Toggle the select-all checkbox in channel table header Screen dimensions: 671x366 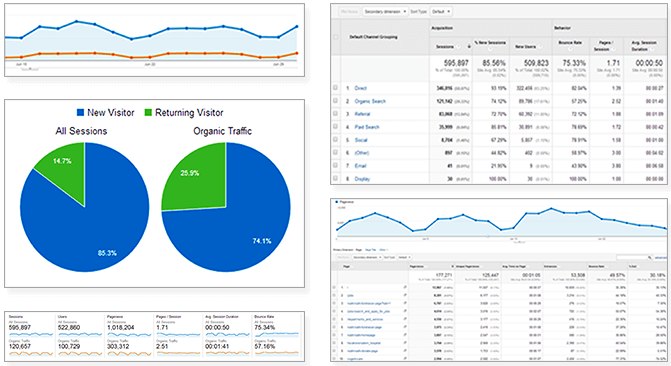[336, 37]
